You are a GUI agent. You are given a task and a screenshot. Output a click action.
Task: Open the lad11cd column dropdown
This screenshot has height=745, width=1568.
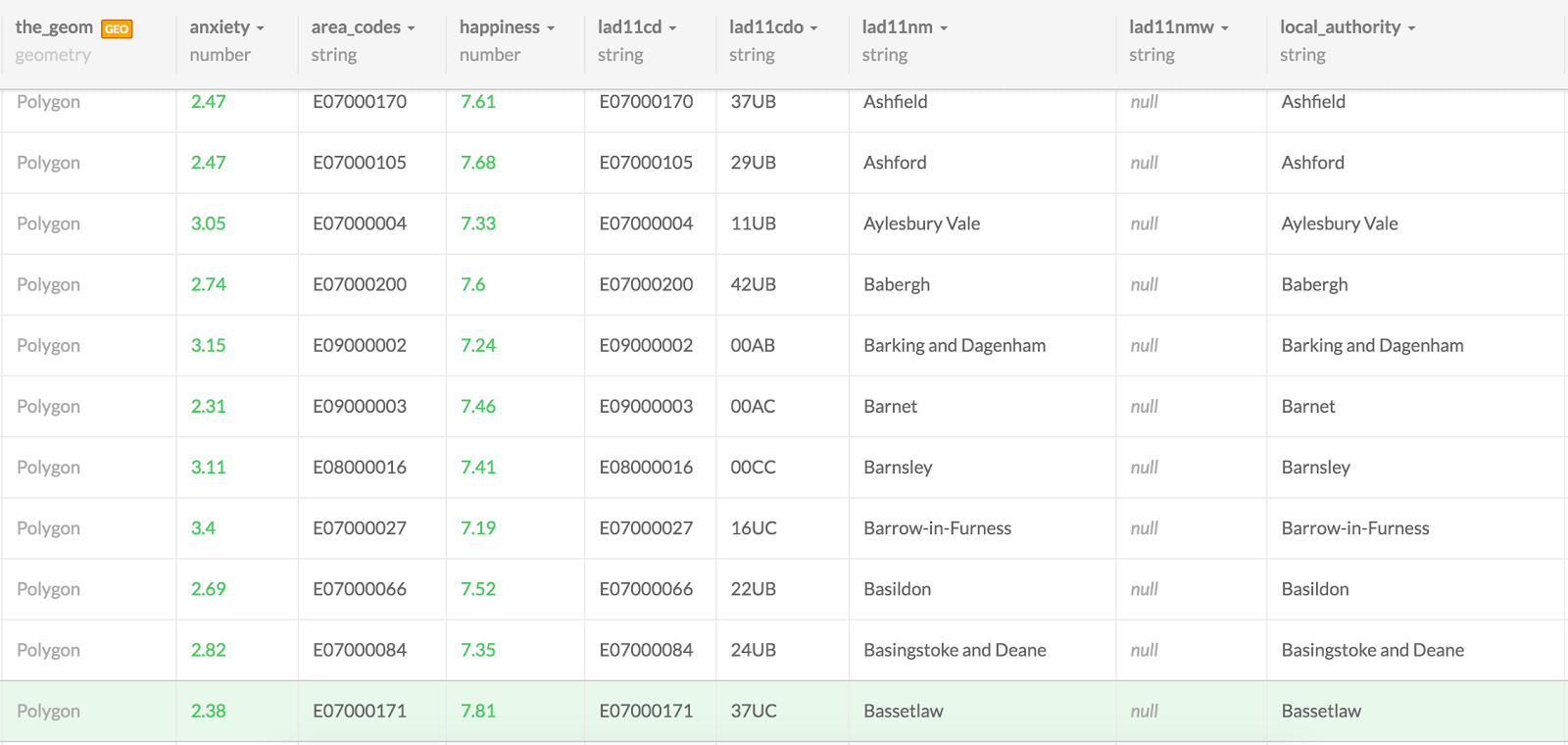pyautogui.click(x=673, y=28)
